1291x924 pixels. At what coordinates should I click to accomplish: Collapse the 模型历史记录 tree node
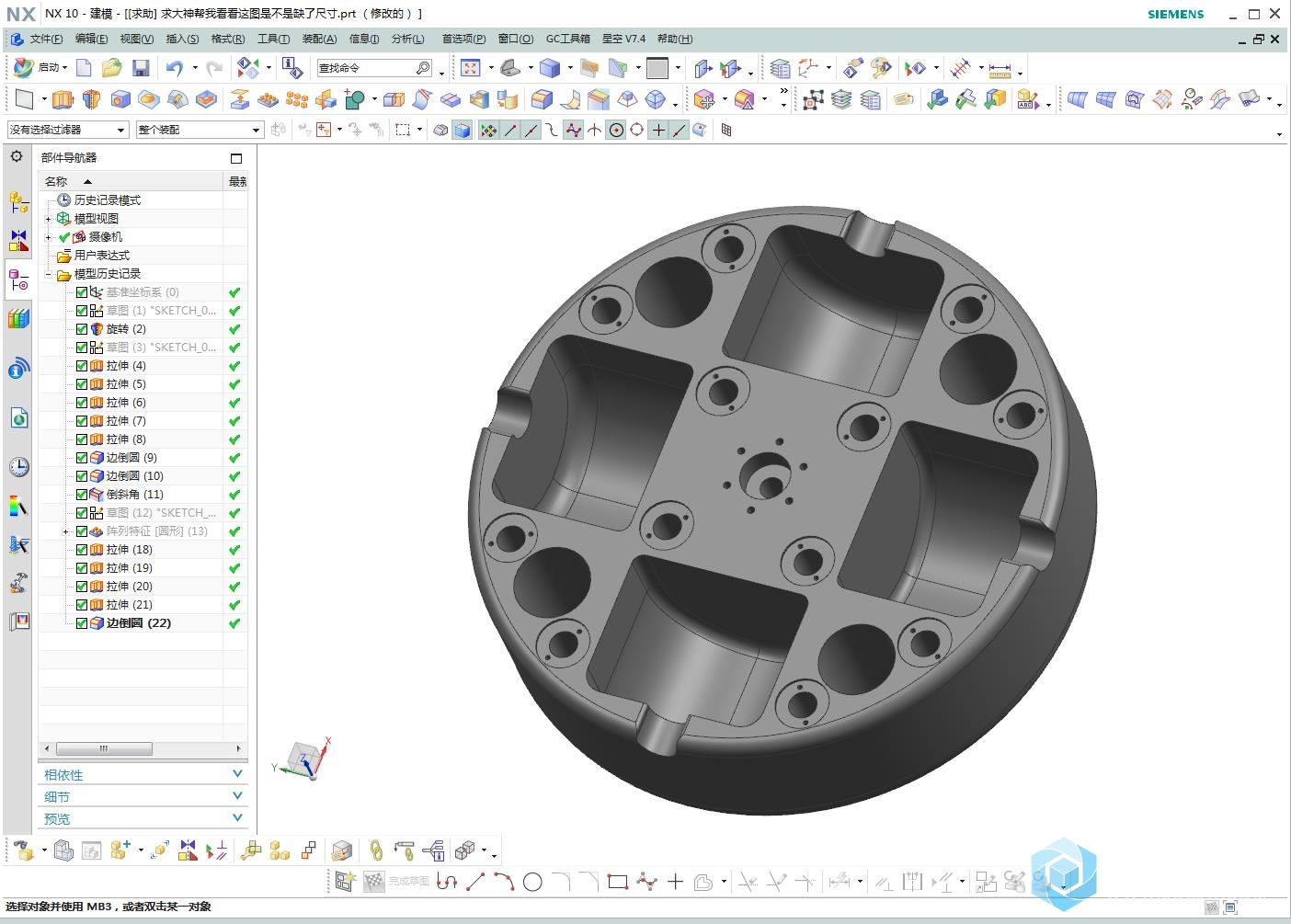tap(49, 274)
